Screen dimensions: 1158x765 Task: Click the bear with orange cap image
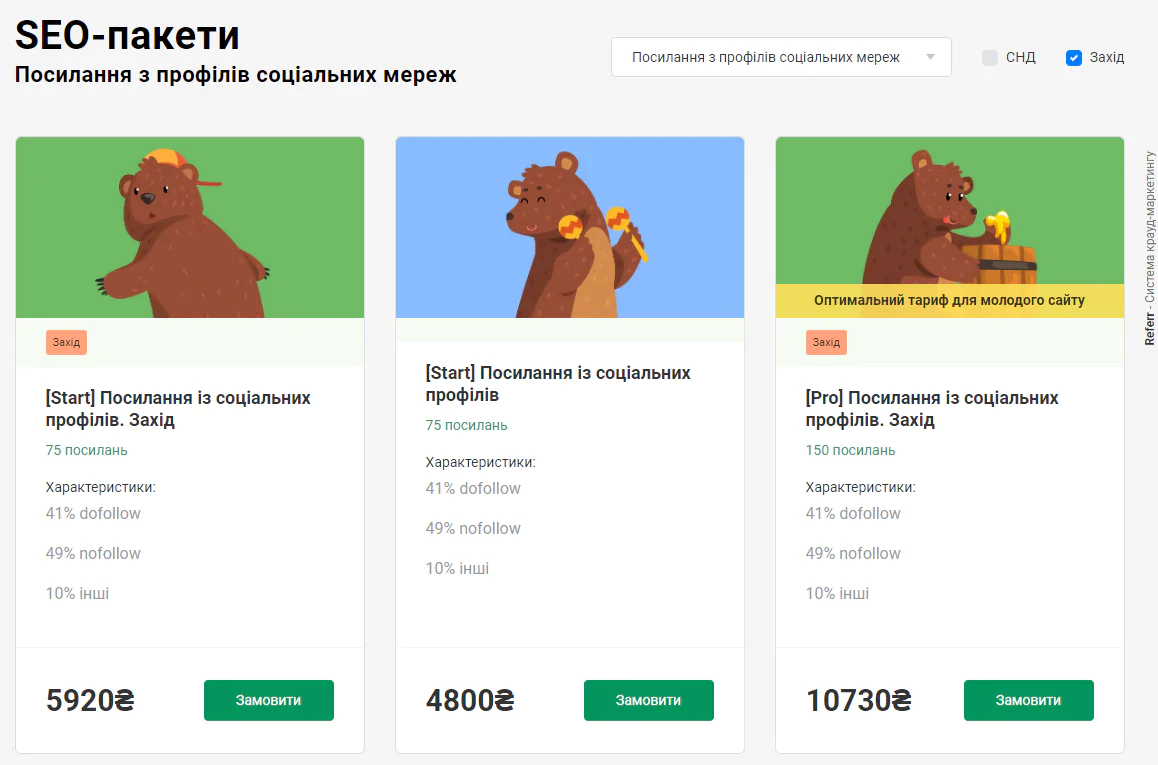pyautogui.click(x=190, y=227)
